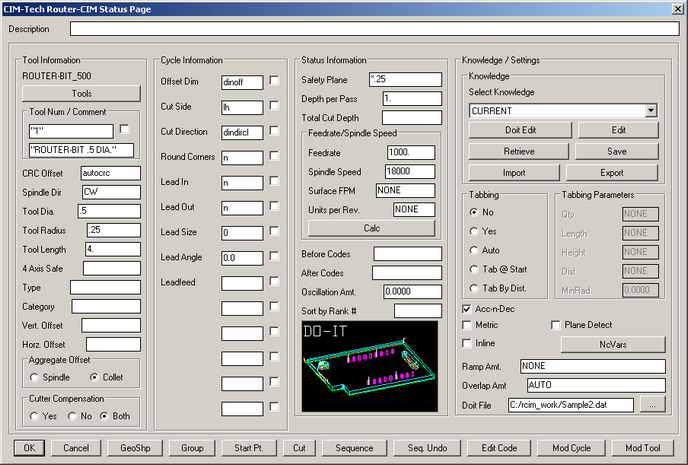Tick the Leadfeed checkbox
This screenshot has width=688, height=465.
[x=274, y=281]
